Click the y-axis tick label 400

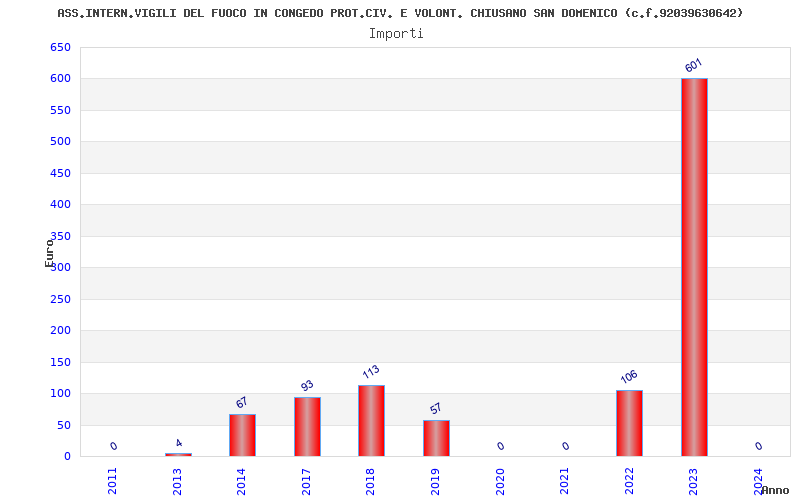coord(60,205)
